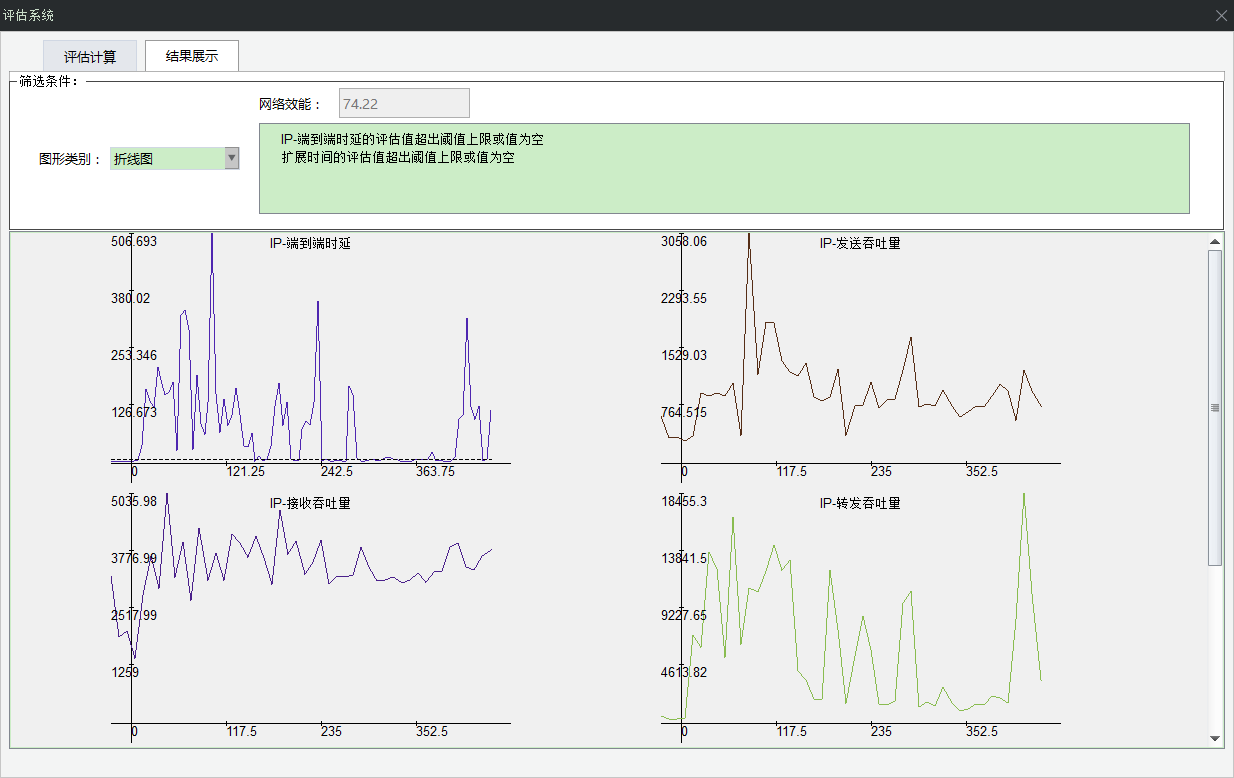The height and width of the screenshot is (778, 1234).
Task: Select the 结果展示 tab
Action: click(192, 56)
